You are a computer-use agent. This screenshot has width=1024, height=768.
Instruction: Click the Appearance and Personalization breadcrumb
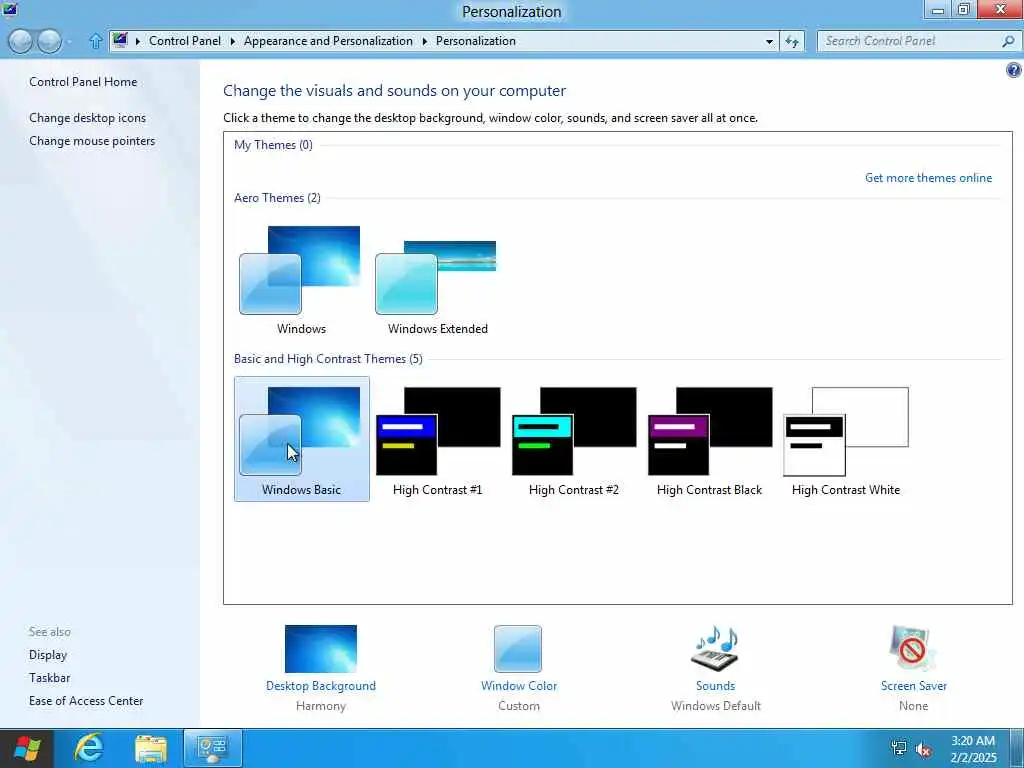pos(328,40)
